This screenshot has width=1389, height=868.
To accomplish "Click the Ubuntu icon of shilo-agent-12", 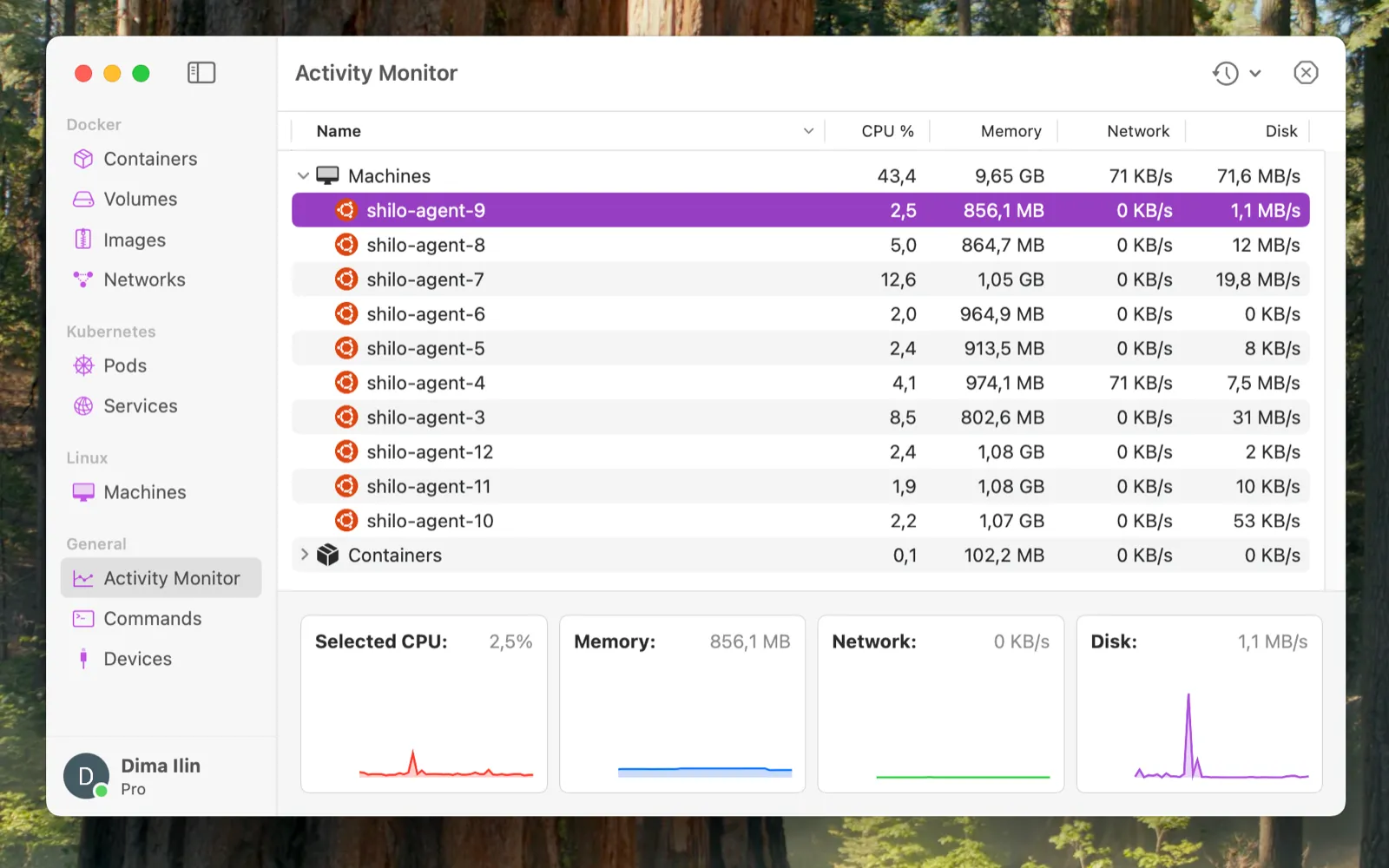I will click(x=346, y=451).
